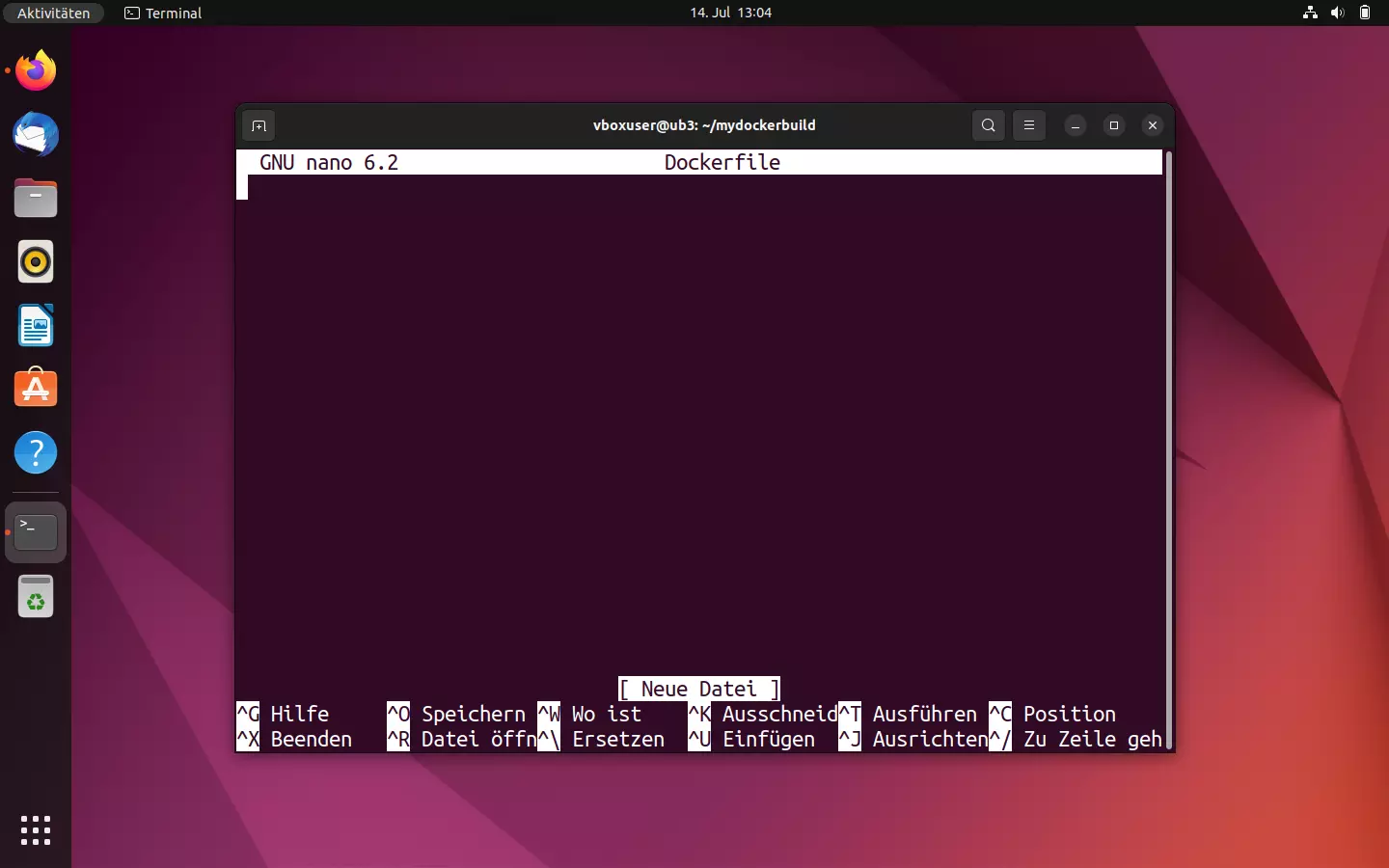
Task: Click the network status icon
Action: click(x=1309, y=13)
